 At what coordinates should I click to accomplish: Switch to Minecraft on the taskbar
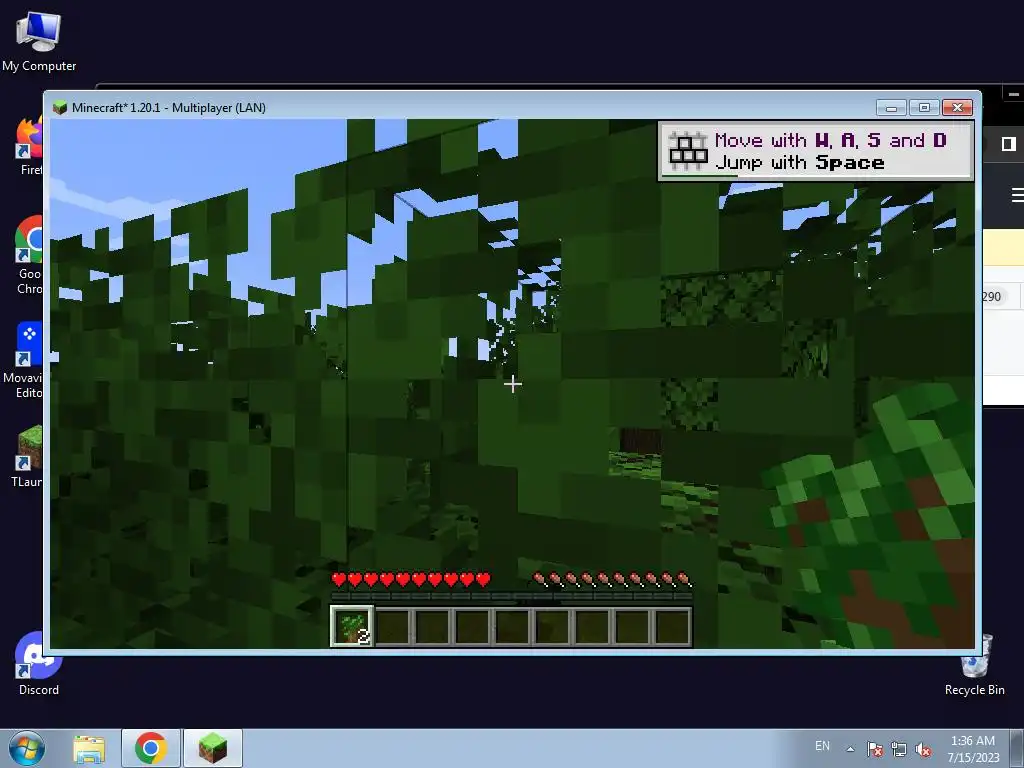(x=213, y=748)
